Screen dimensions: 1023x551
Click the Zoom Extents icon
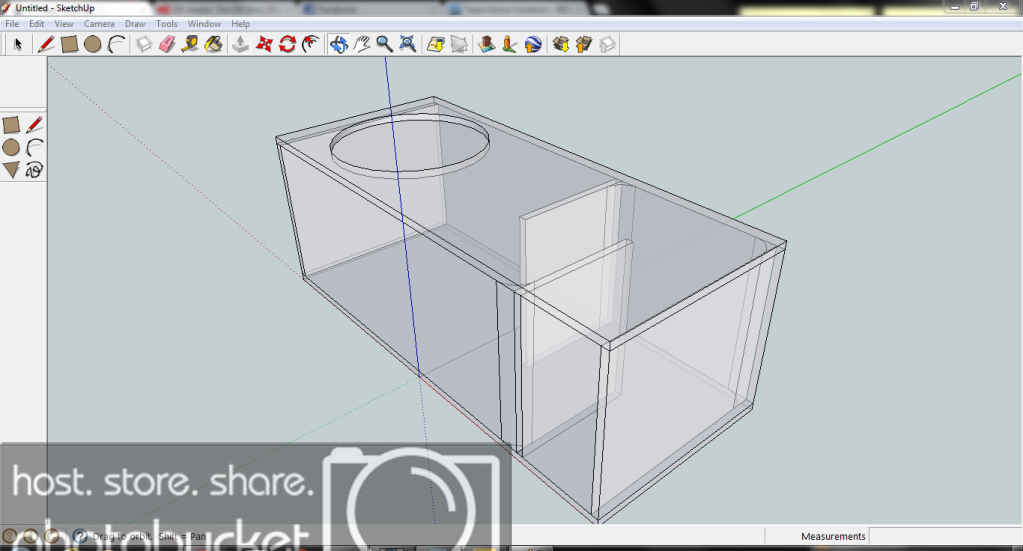tap(408, 44)
